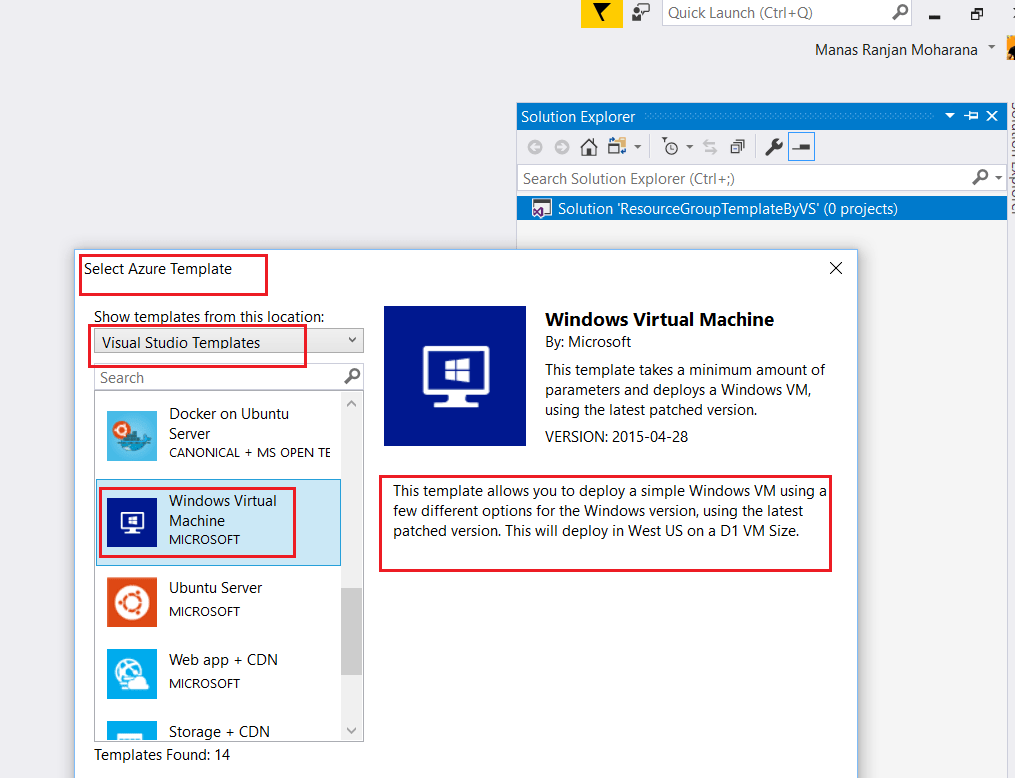Image resolution: width=1015 pixels, height=778 pixels.
Task: Click Solution Explorer Back arrow icon
Action: pyautogui.click(x=535, y=148)
